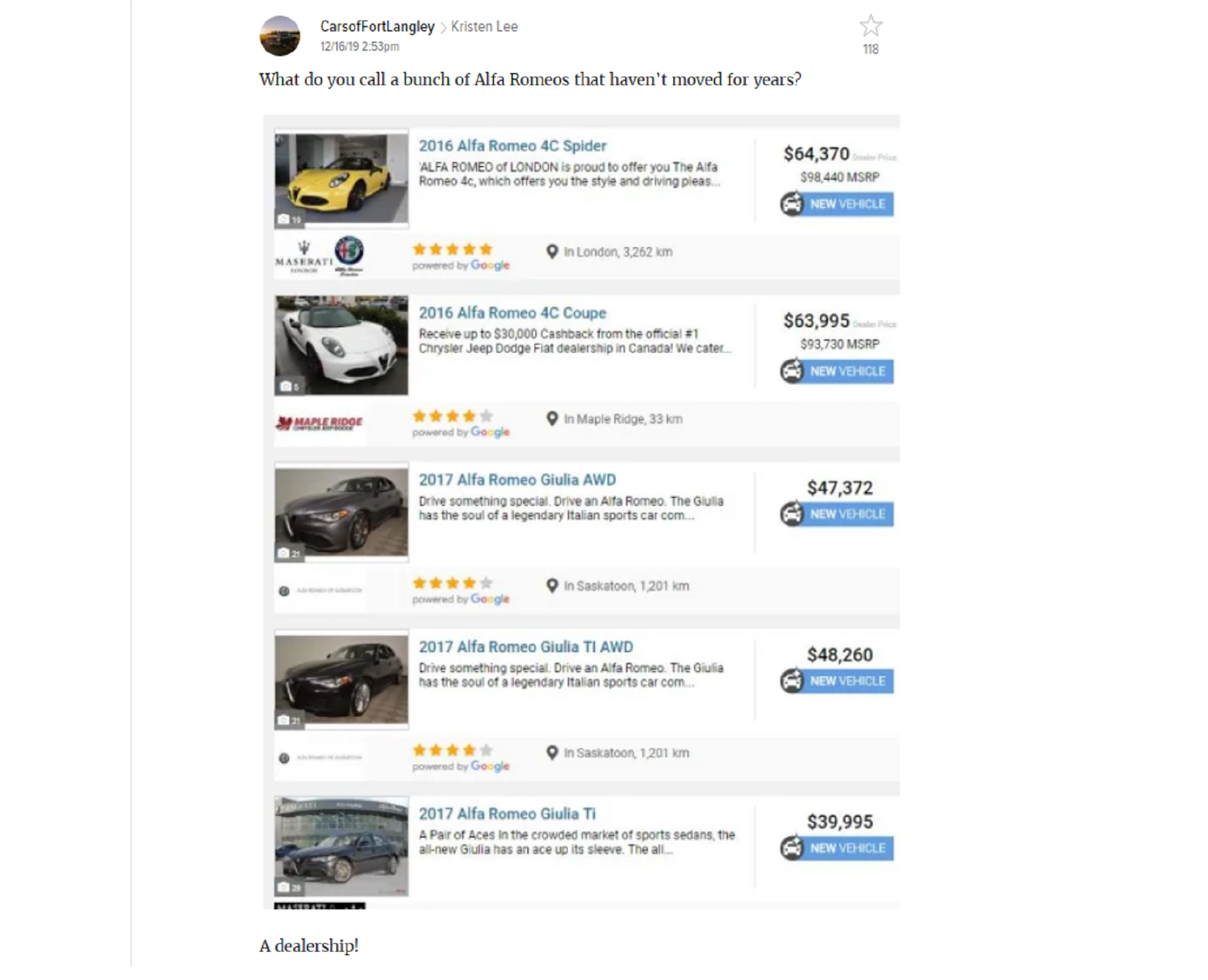Click the Saskatoon dealer logo under Giulia AWD
The image size is (1208, 980).
click(x=320, y=591)
